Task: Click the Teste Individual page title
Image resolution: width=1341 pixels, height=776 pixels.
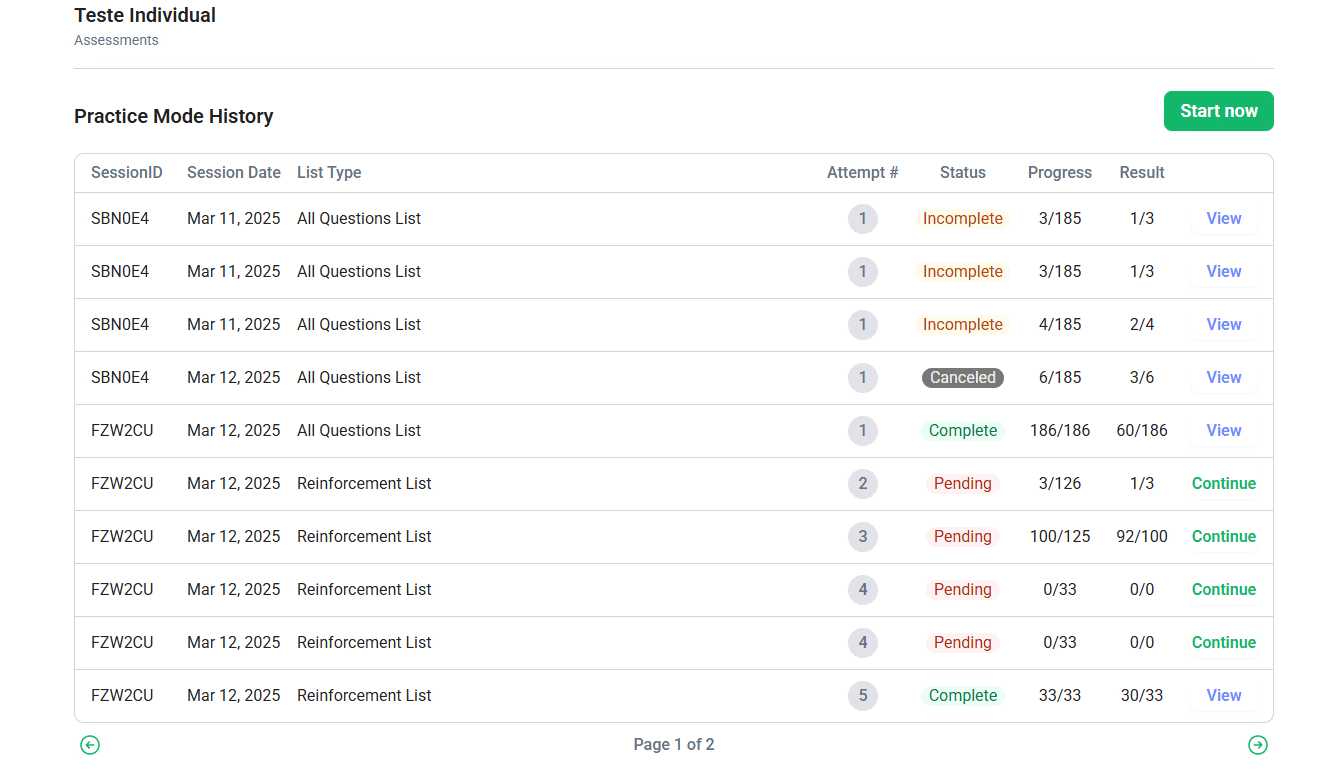Action: (x=145, y=15)
